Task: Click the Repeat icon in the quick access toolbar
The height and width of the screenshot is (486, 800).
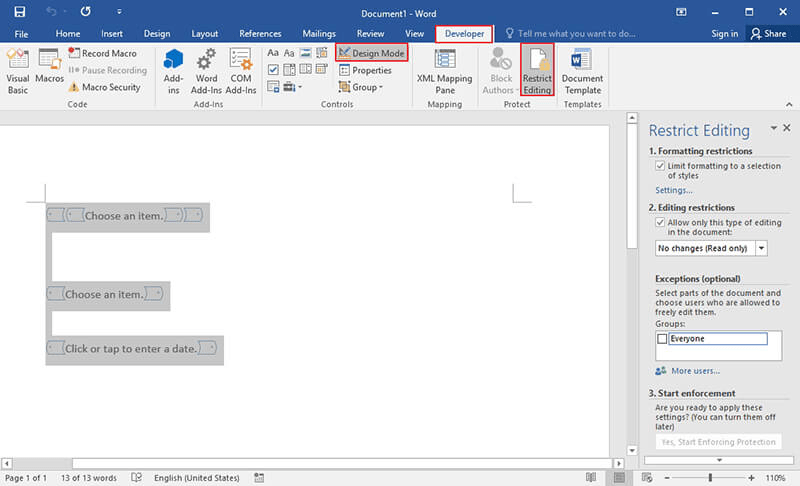Action: click(x=85, y=11)
